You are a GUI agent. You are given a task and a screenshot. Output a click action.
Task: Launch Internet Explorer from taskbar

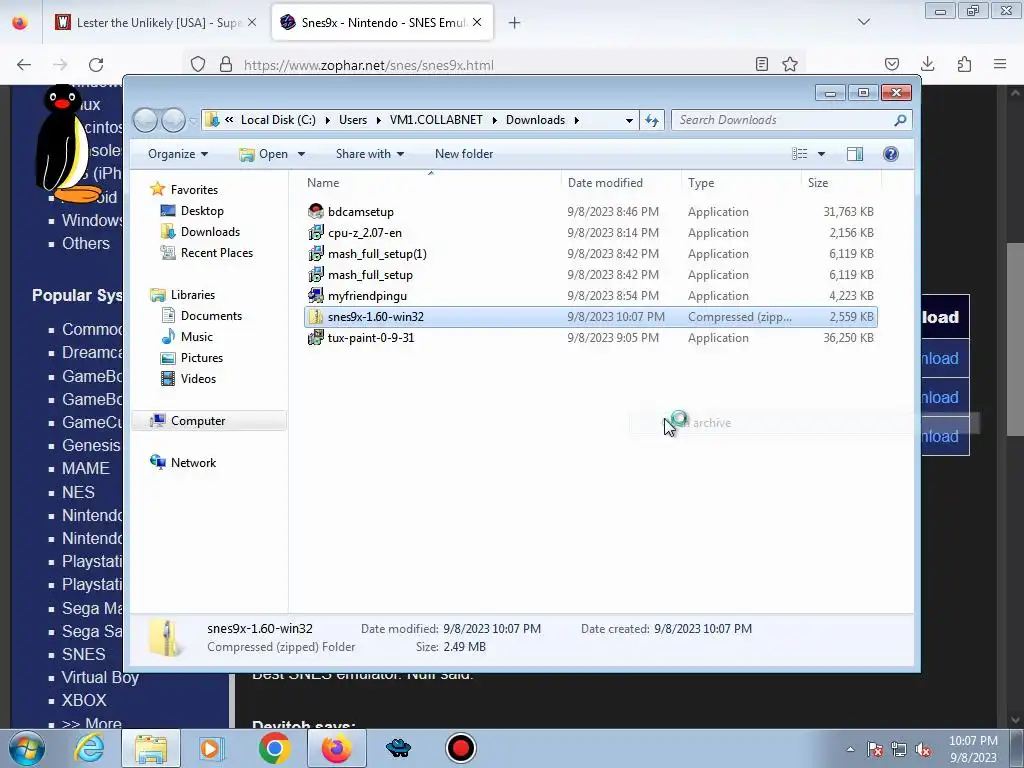click(x=89, y=748)
